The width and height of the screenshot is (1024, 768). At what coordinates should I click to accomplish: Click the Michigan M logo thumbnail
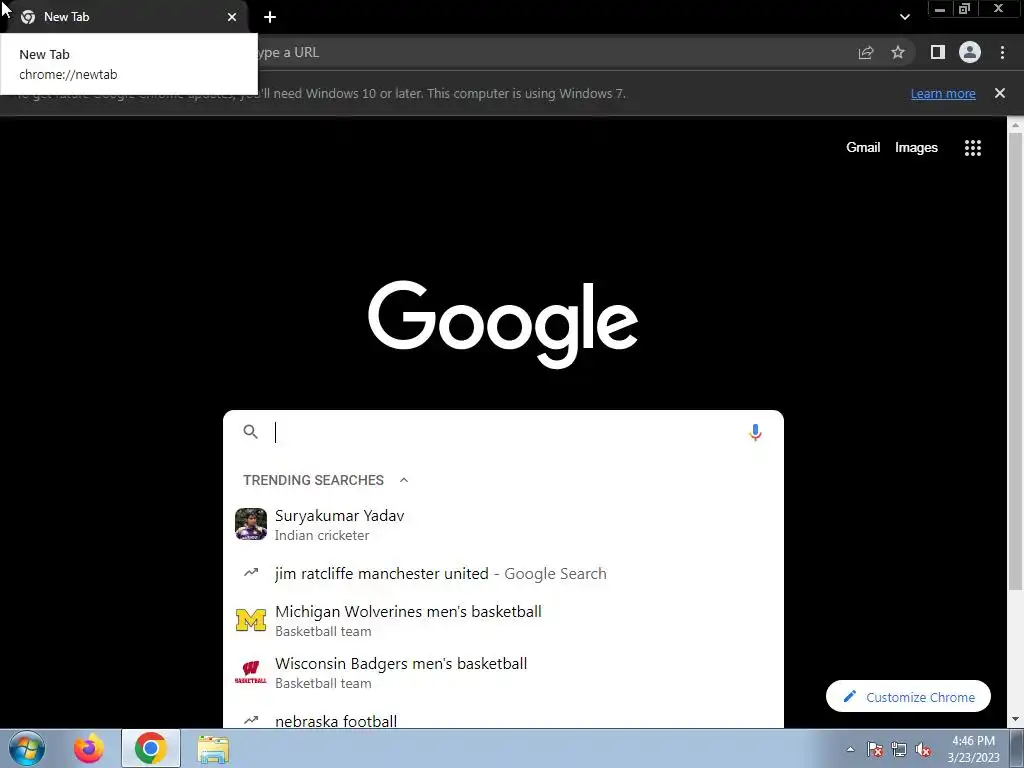click(x=251, y=620)
